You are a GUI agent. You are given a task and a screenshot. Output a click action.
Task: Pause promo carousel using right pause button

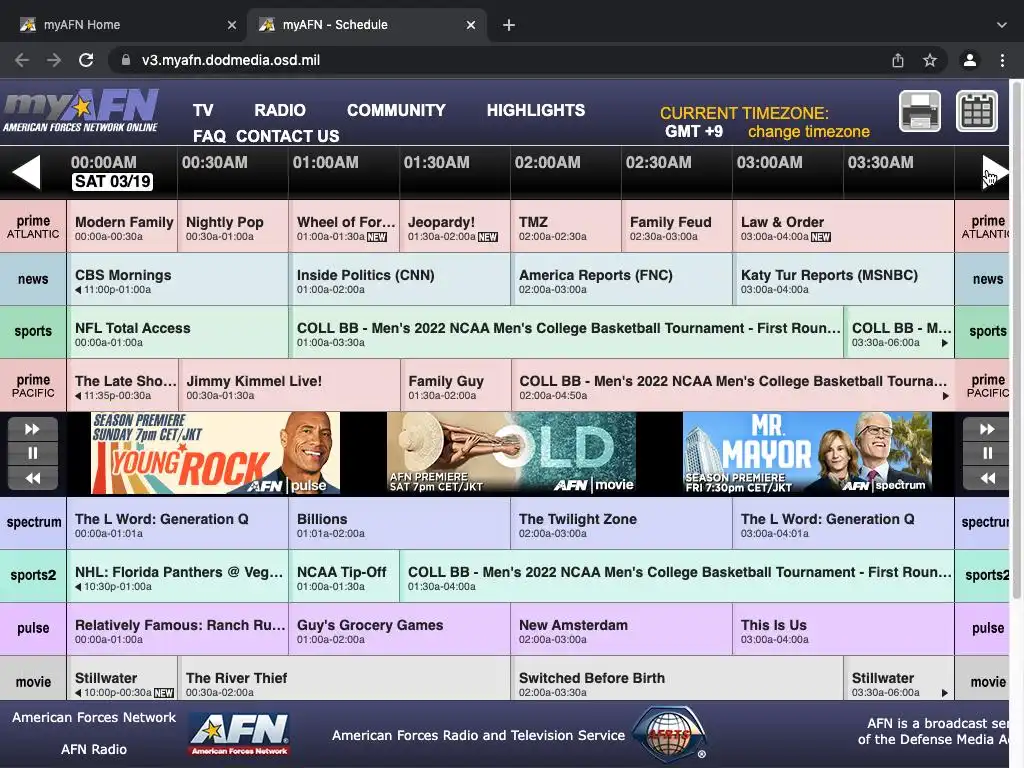987,453
